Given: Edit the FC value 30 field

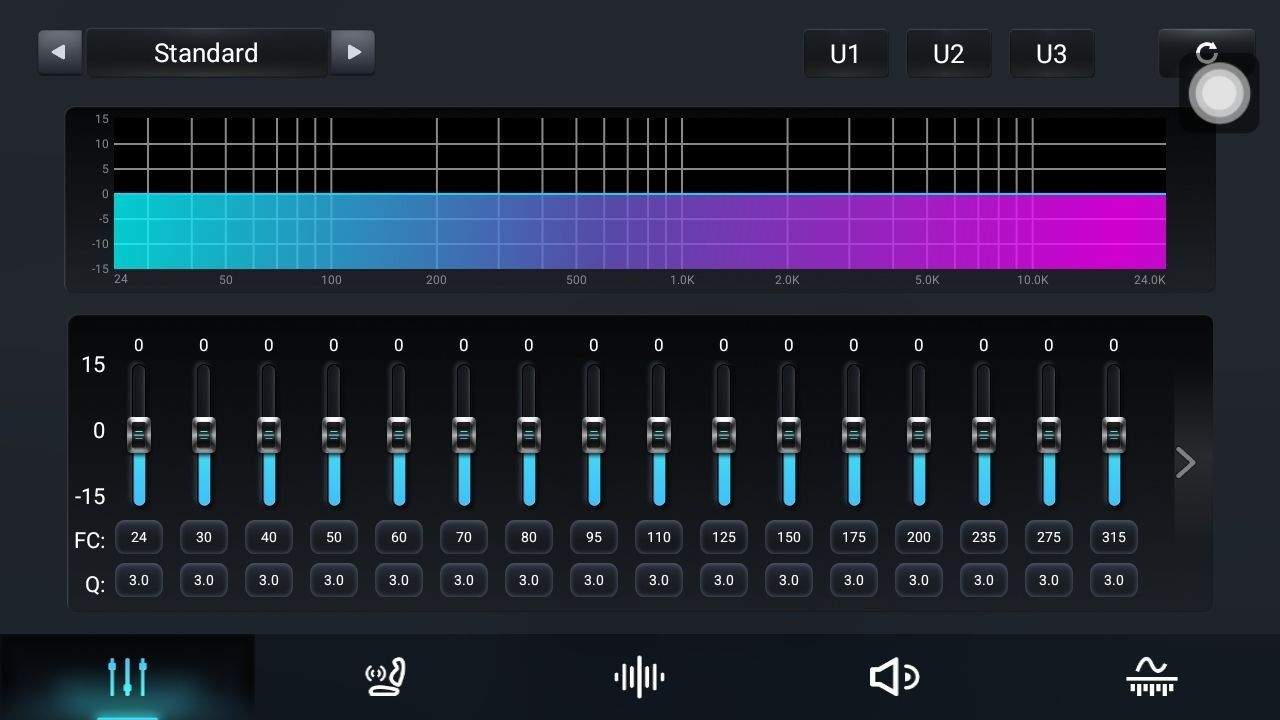Looking at the screenshot, I should point(204,537).
